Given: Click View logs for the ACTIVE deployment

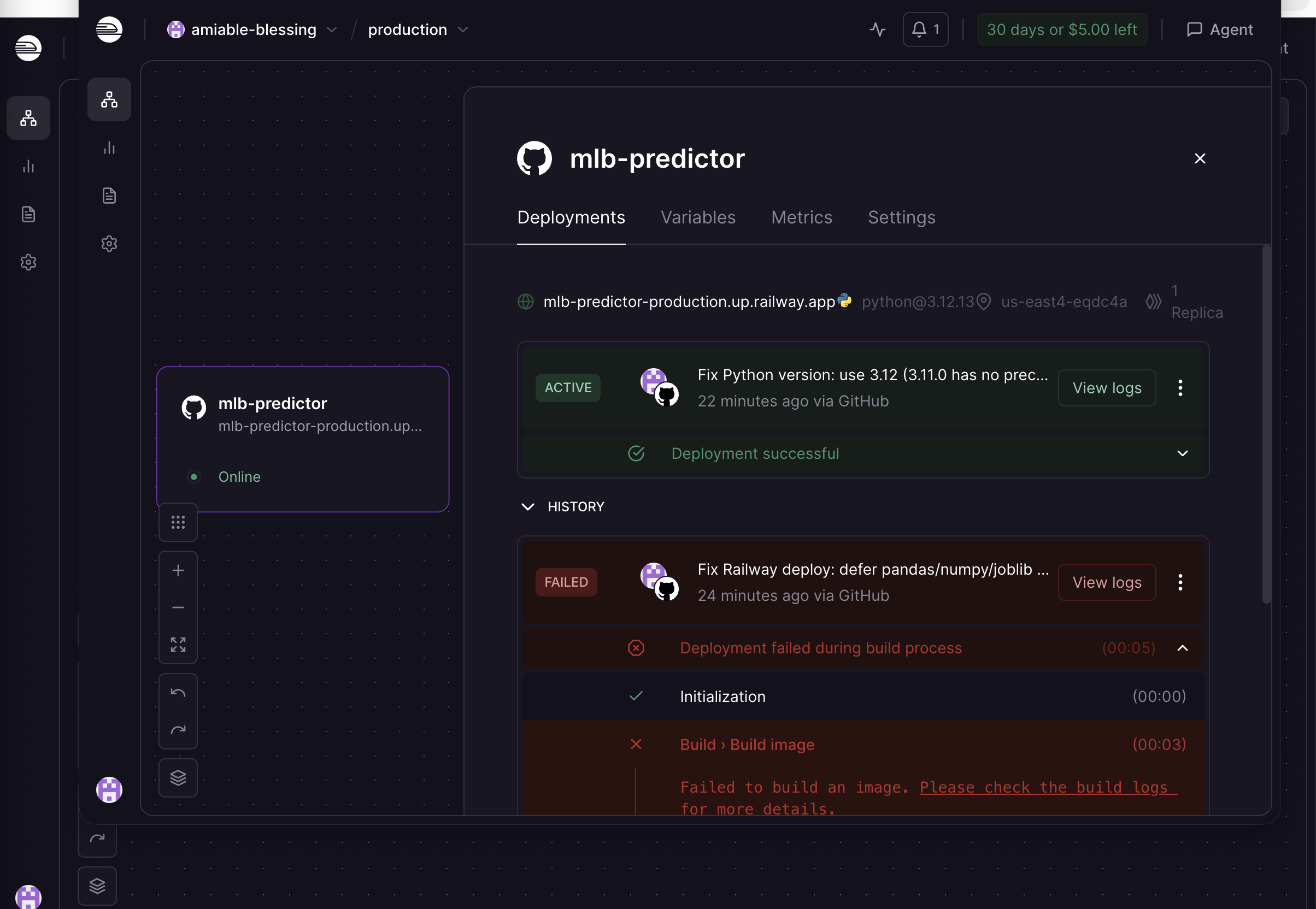Looking at the screenshot, I should point(1106,388).
